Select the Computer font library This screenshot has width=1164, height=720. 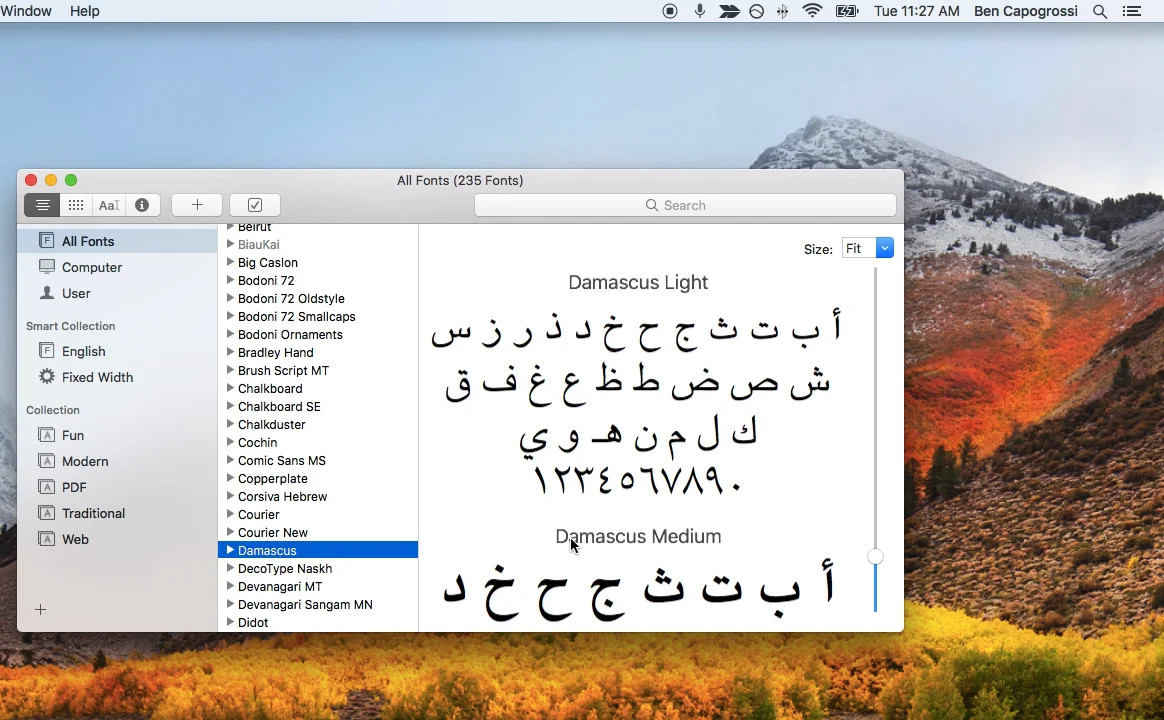(x=92, y=267)
